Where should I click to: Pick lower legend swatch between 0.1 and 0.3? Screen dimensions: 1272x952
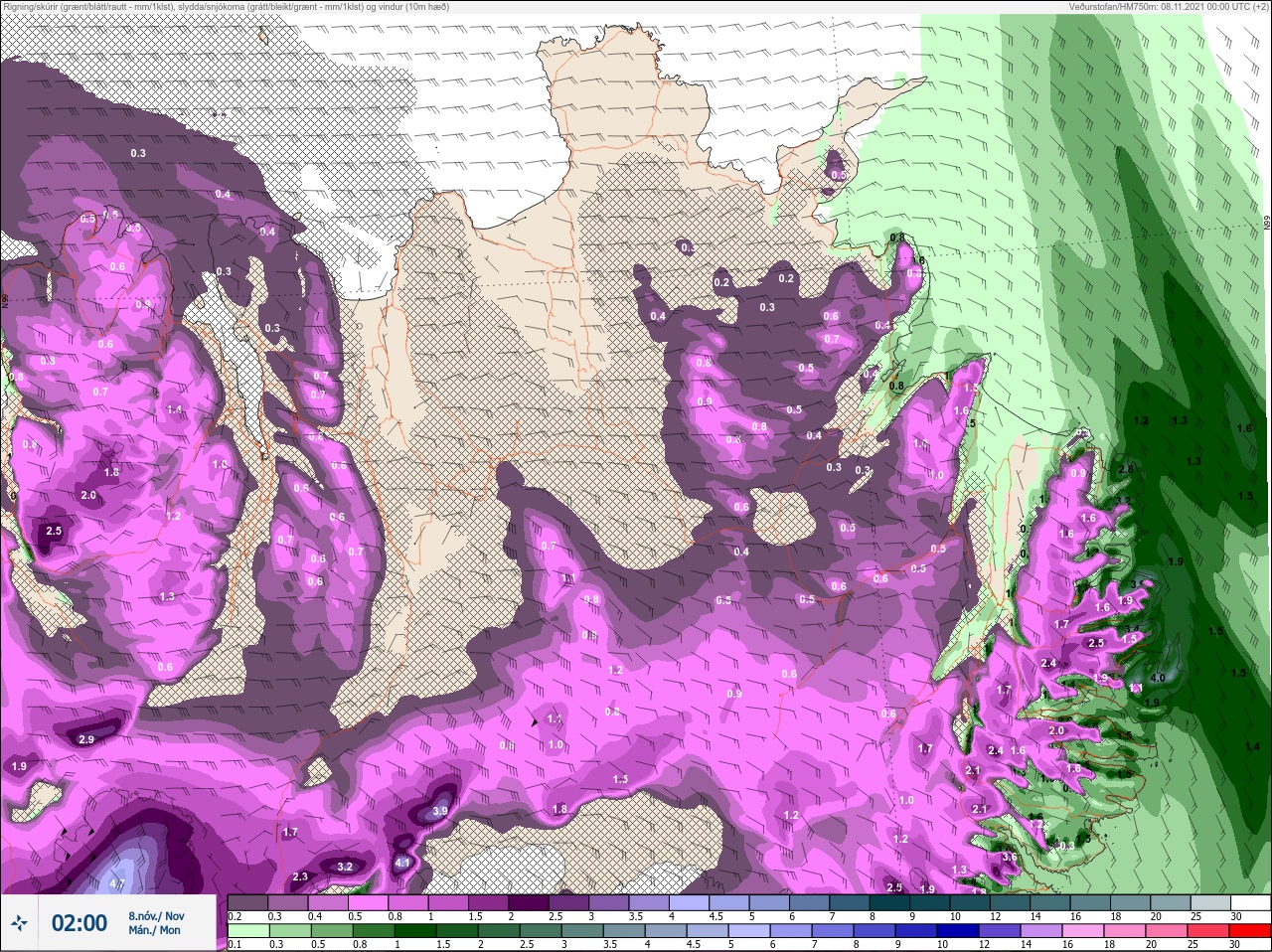click(248, 931)
